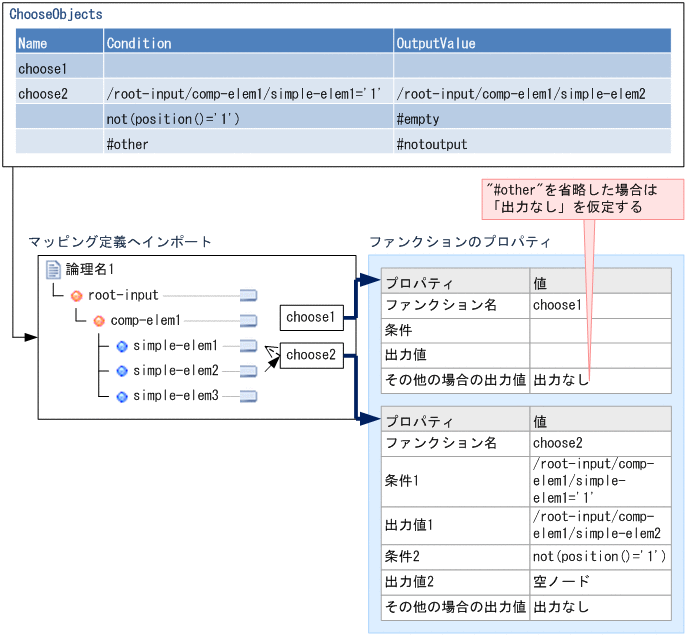Click the pink #other callout note
The height and width of the screenshot is (636, 687).
[582, 197]
